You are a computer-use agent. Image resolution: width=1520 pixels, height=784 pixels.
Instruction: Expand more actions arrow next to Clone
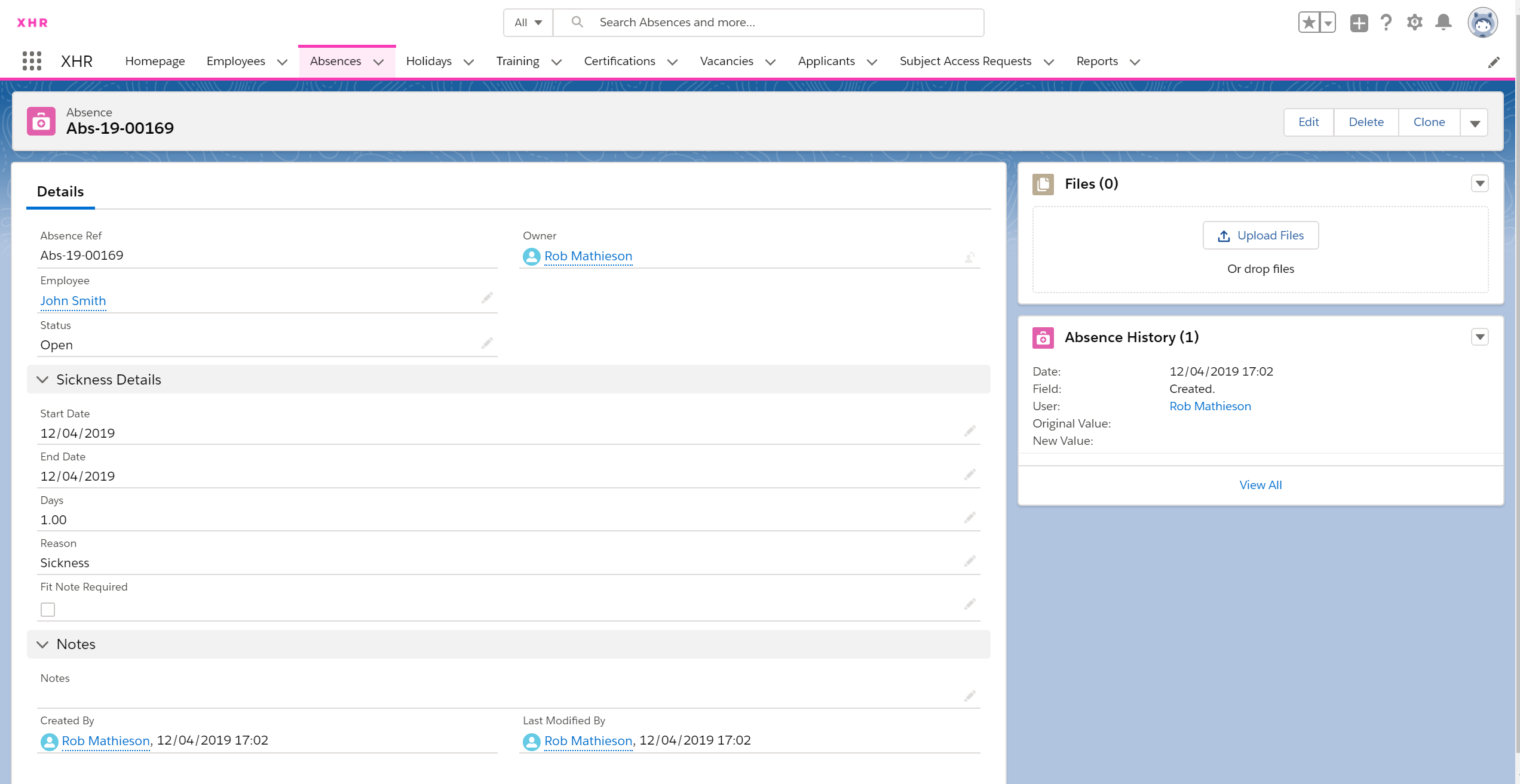[x=1475, y=122]
